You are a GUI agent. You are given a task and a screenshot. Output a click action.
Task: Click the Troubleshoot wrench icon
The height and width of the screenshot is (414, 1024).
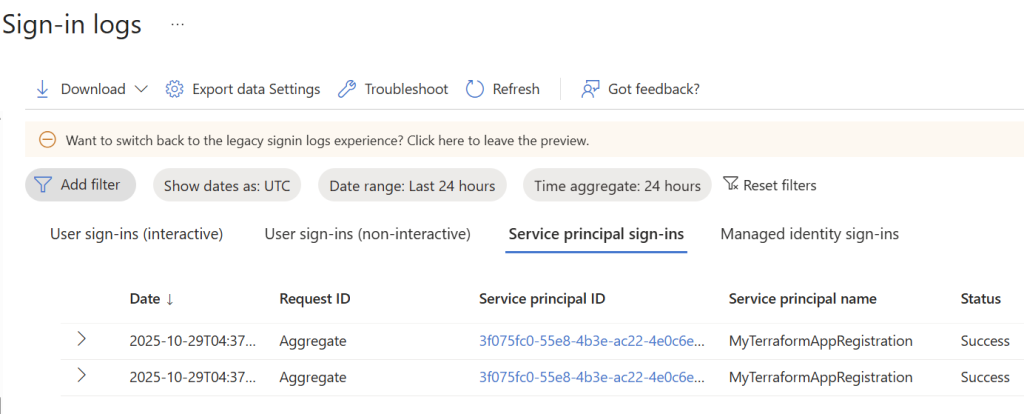point(347,89)
